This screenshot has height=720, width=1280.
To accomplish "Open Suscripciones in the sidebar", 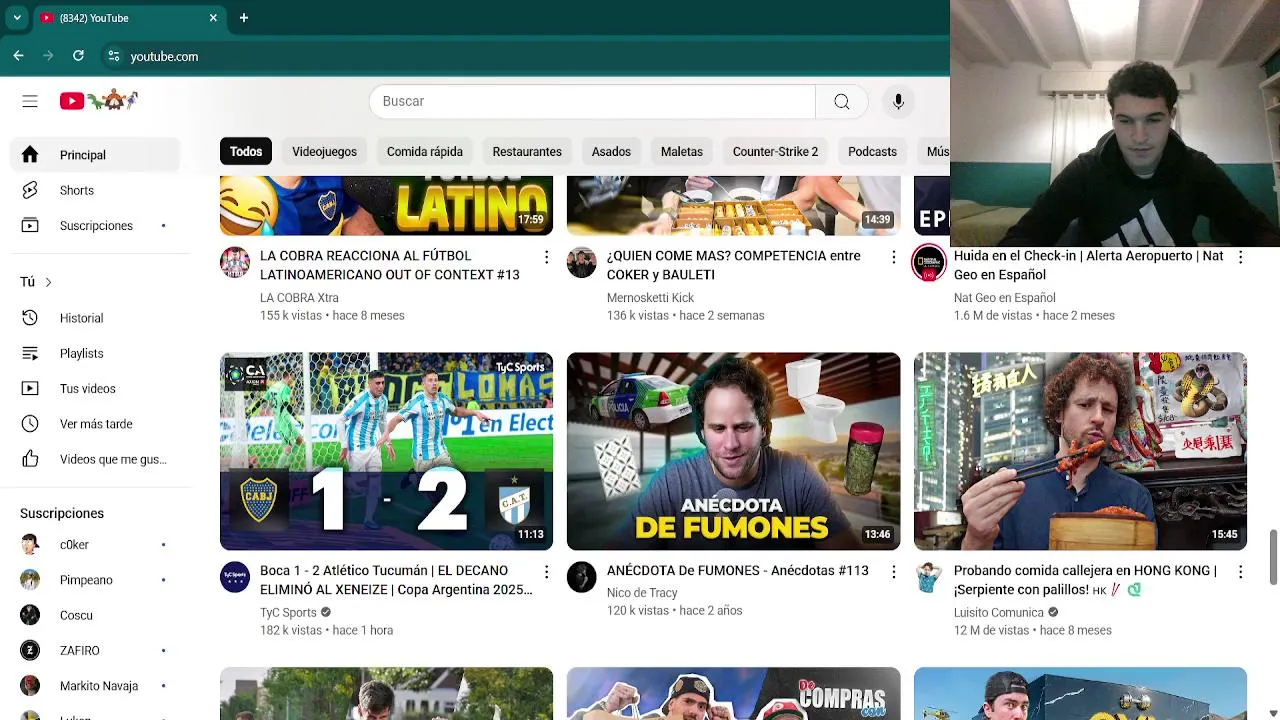I will 95,226.
